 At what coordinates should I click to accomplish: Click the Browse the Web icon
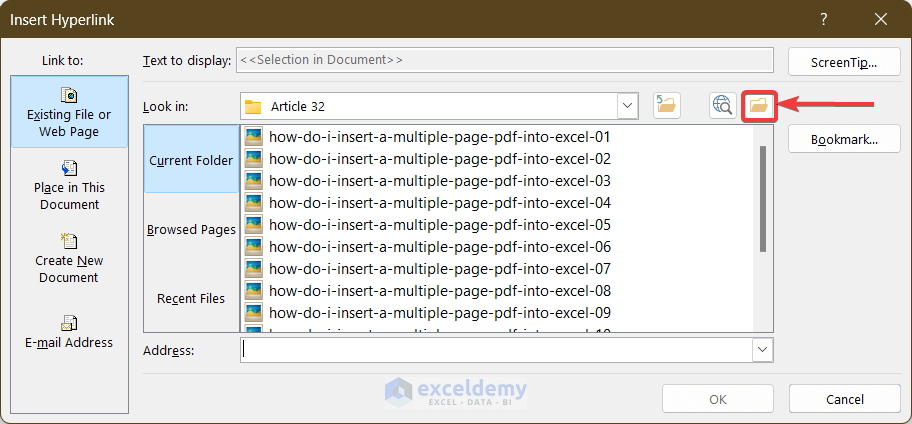pos(722,105)
